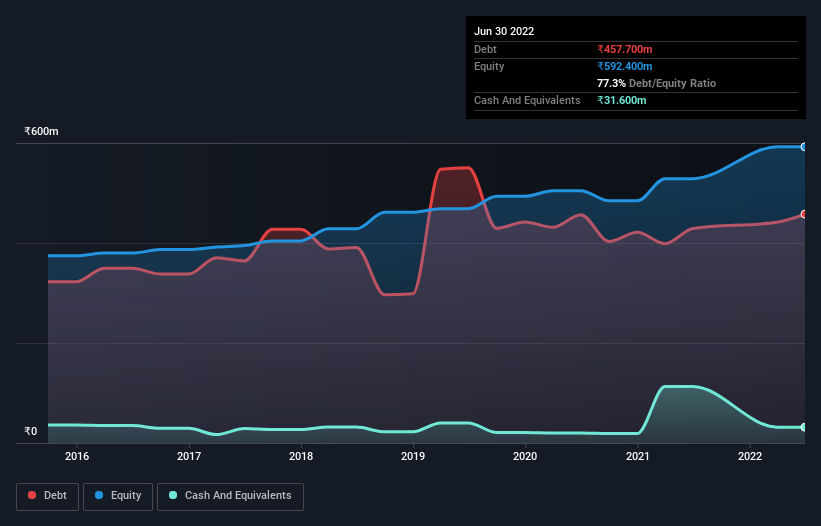Click the ₹457.700m debt value
The image size is (821, 526).
(x=625, y=49)
